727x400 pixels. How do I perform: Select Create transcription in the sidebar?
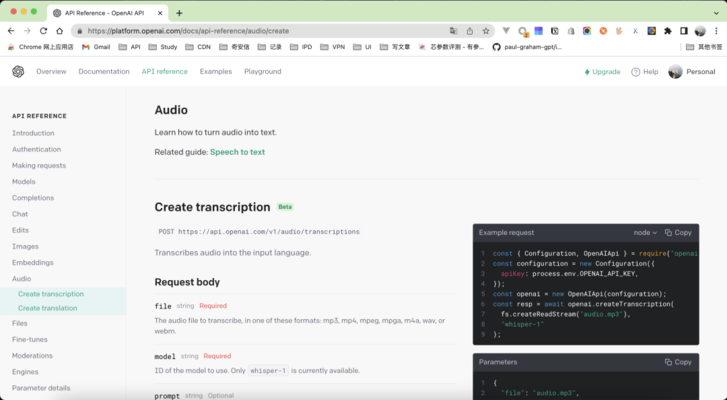pos(51,294)
